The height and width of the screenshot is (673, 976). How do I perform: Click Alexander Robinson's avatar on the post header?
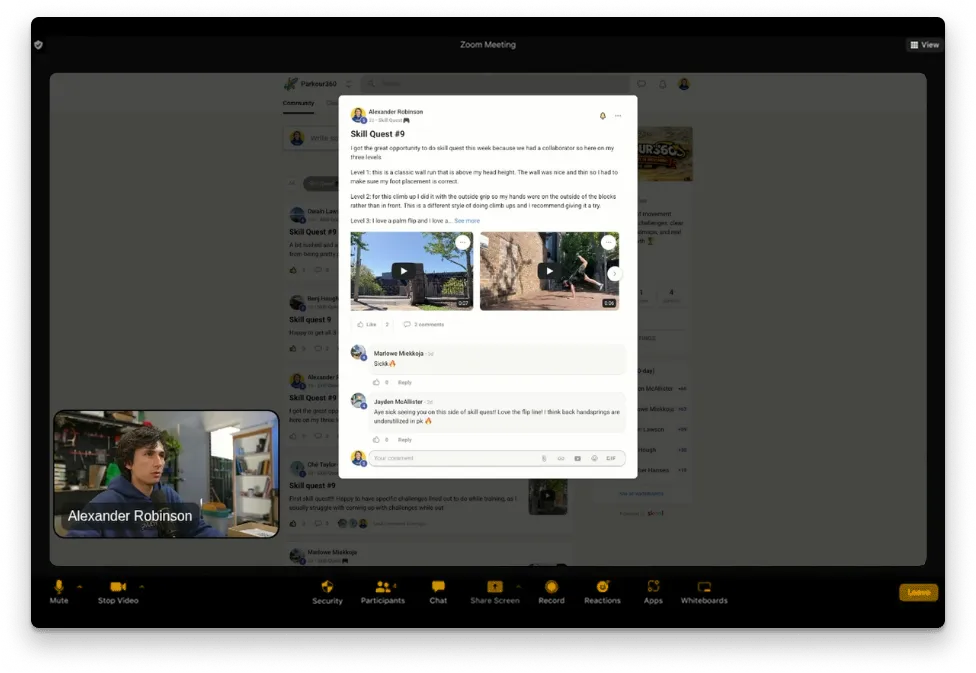click(358, 115)
